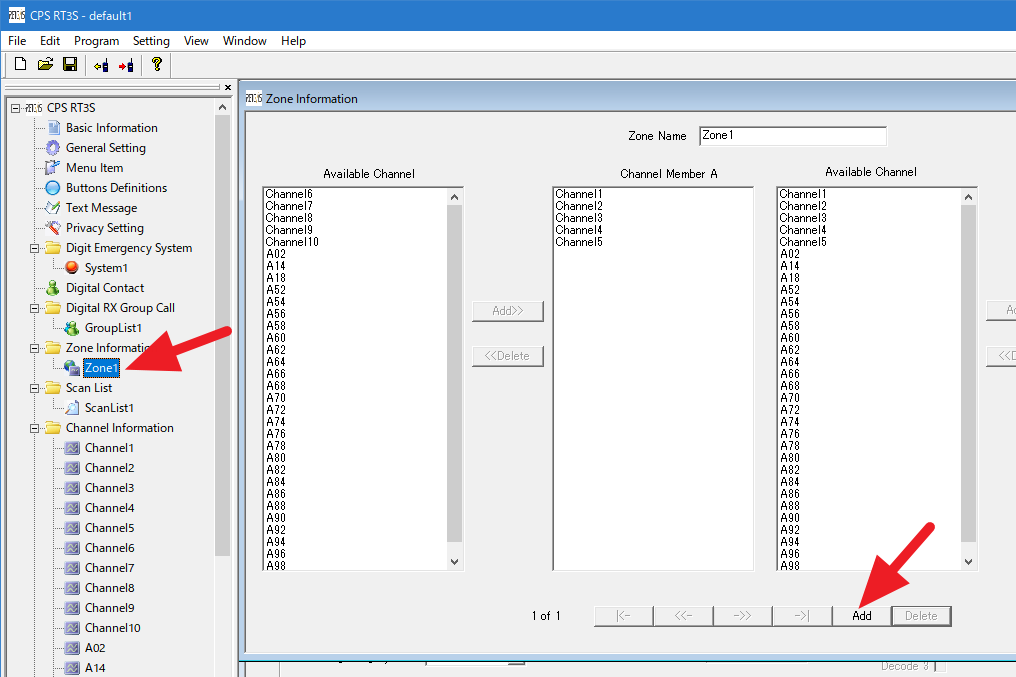The height and width of the screenshot is (677, 1016).
Task: Collapse the Channel Information tree node
Action: pyautogui.click(x=35, y=428)
